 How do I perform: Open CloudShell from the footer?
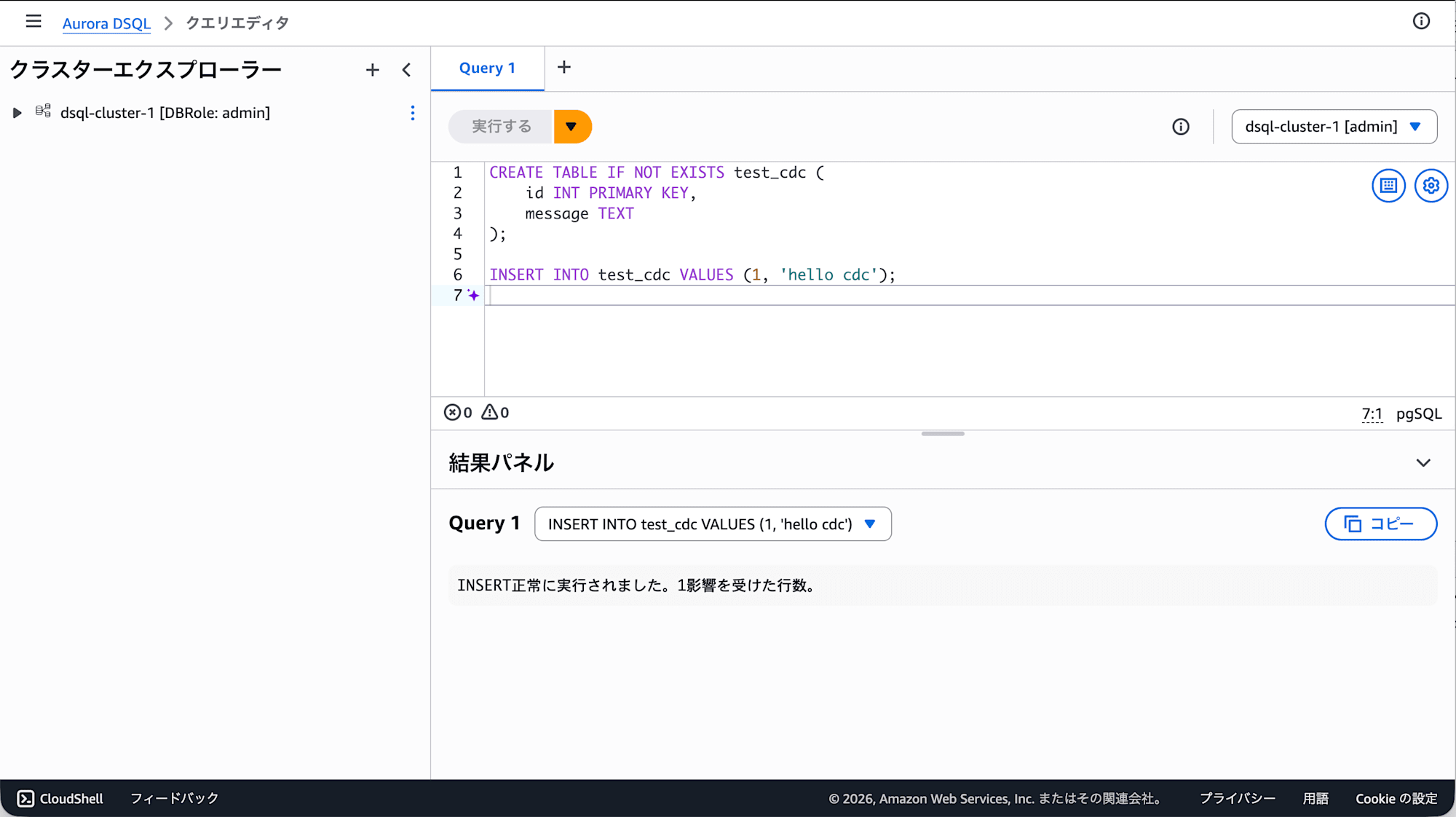coord(60,799)
